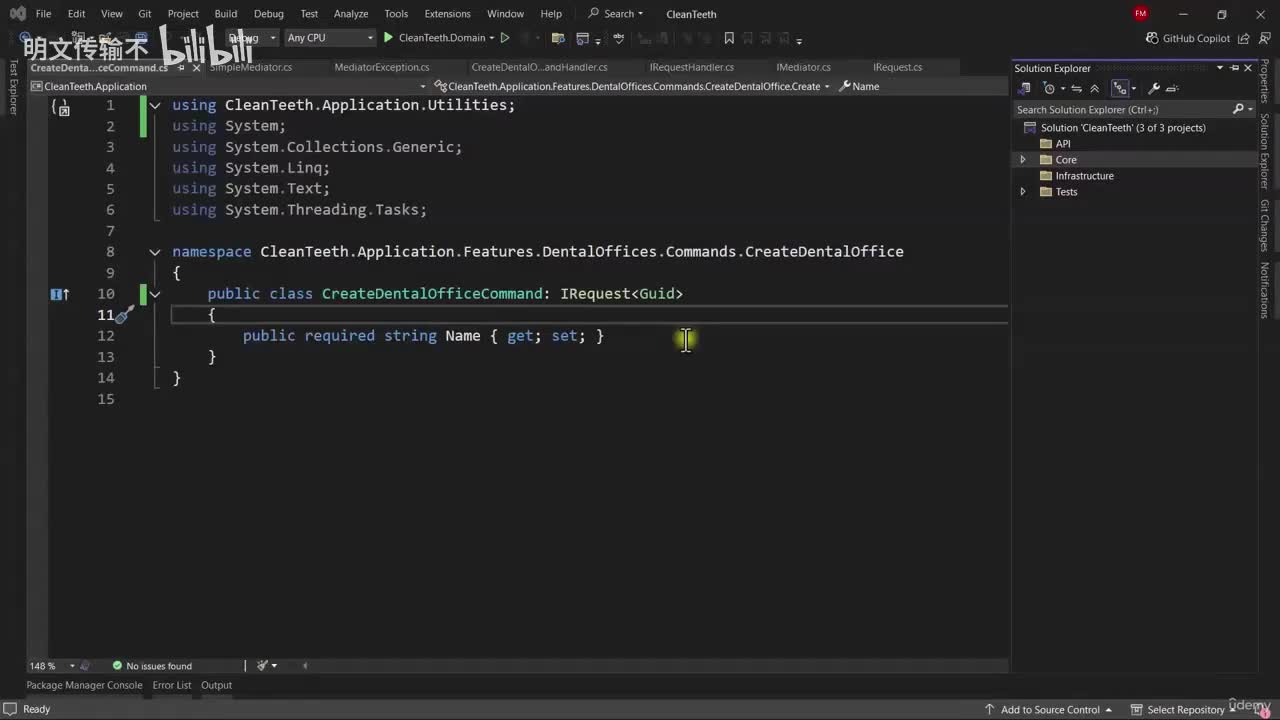Open the CleanTeeth.Domain startup project dropdown arrow
Image resolution: width=1280 pixels, height=720 pixels.
492,38
